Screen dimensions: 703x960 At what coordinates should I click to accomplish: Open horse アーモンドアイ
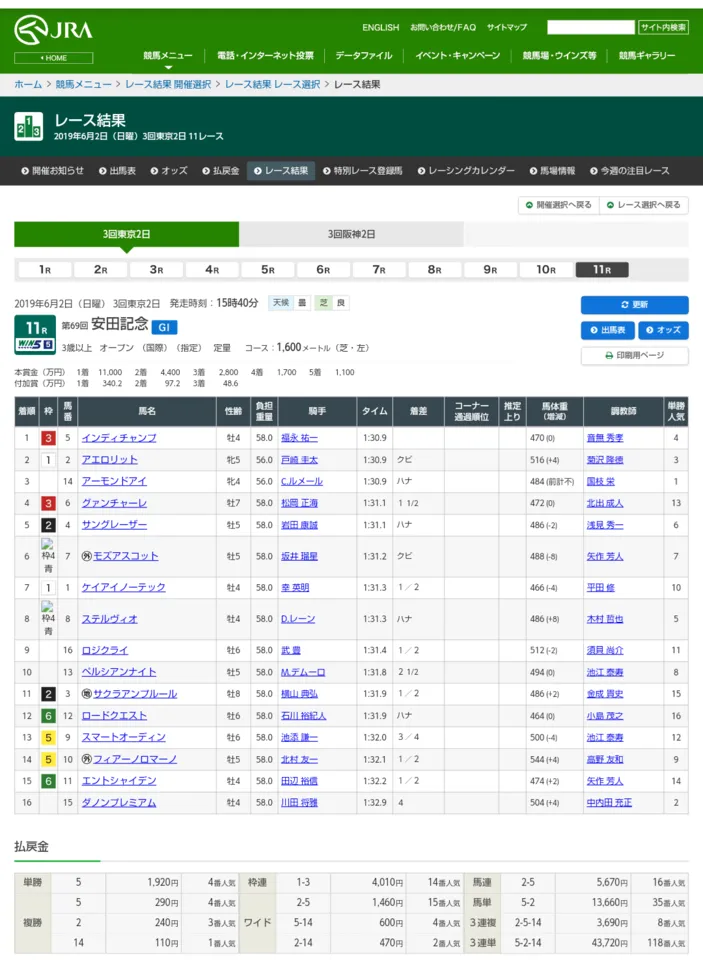pos(114,482)
